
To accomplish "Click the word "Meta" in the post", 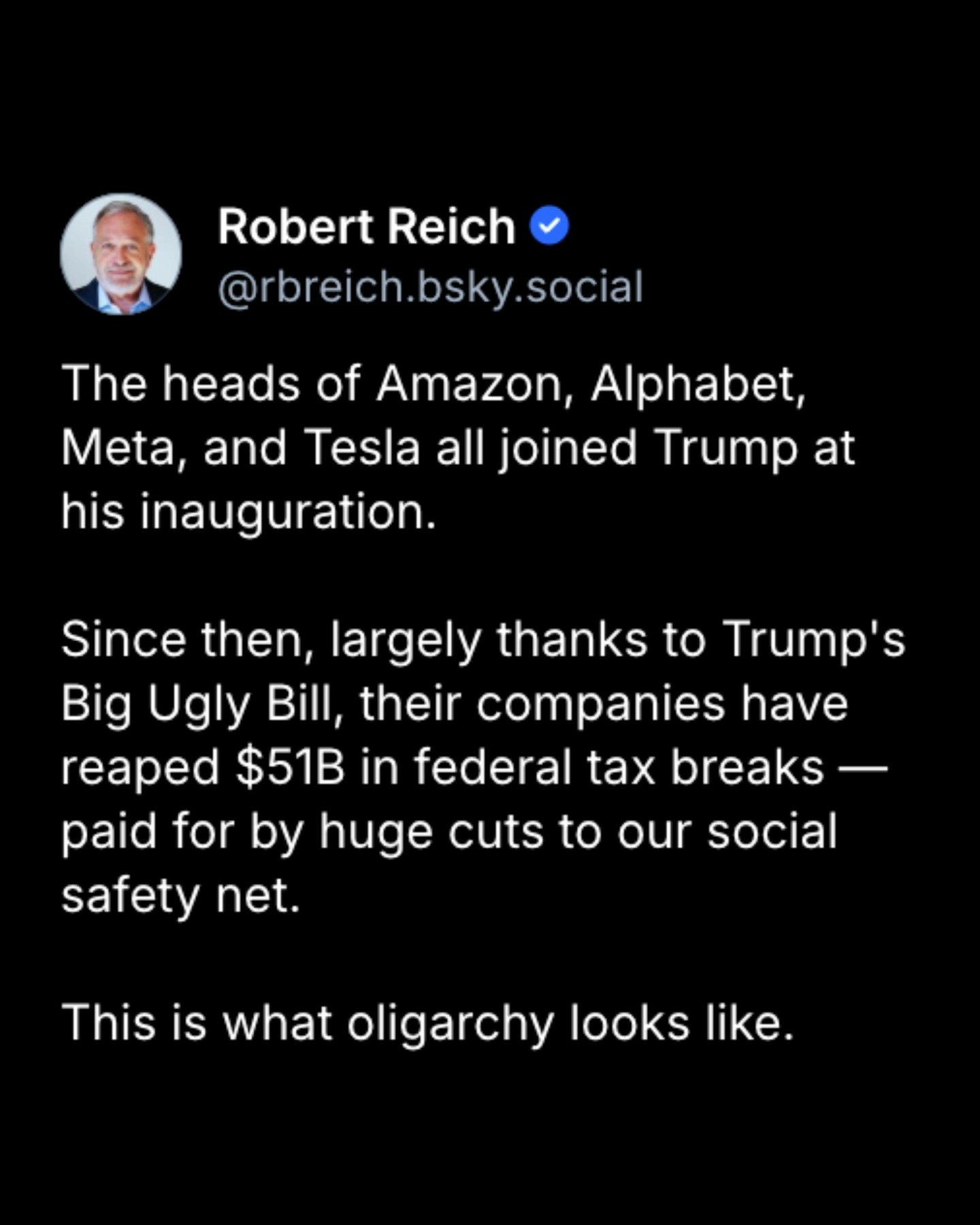I will coord(116,448).
